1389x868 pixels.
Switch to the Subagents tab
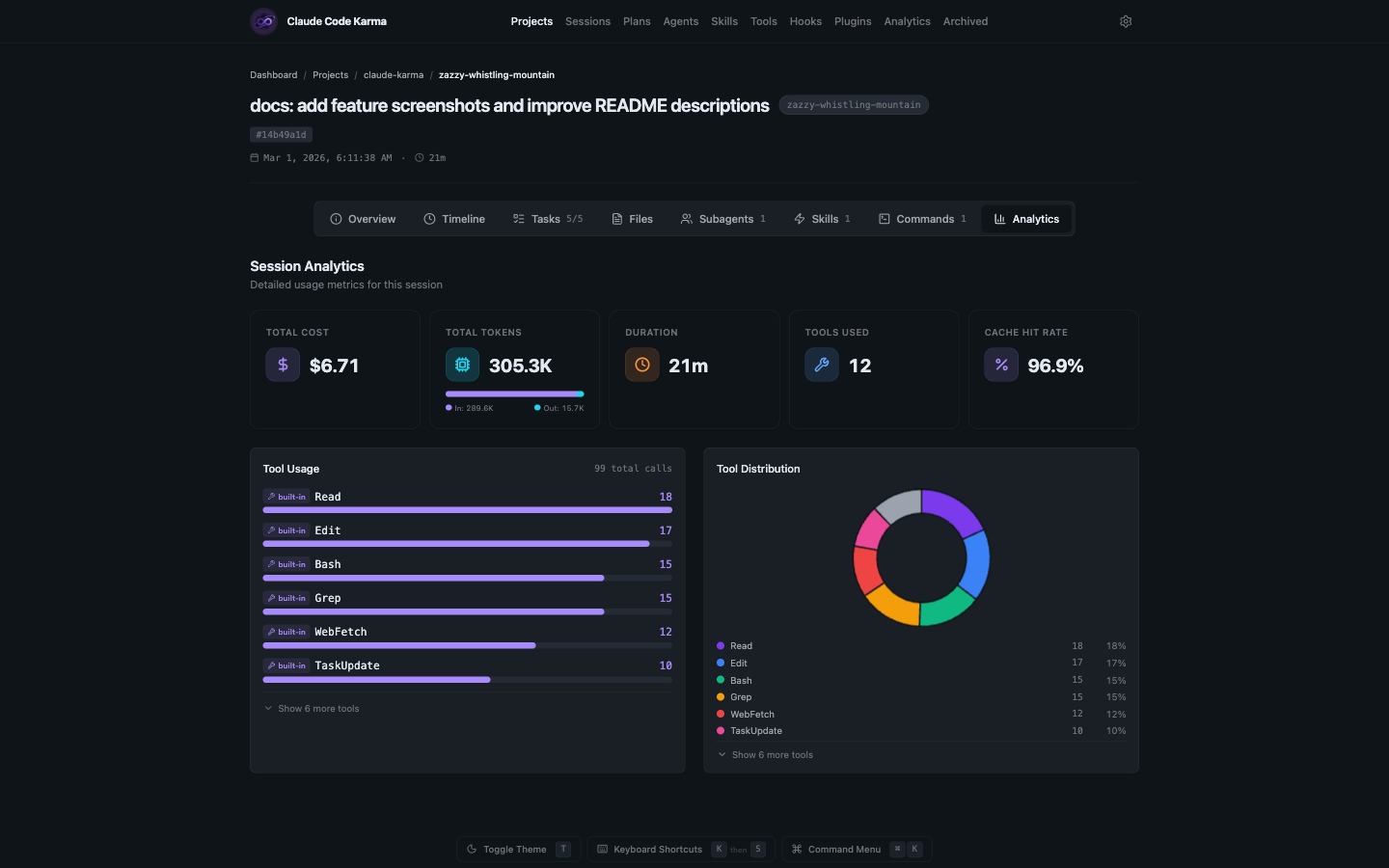[722, 219]
